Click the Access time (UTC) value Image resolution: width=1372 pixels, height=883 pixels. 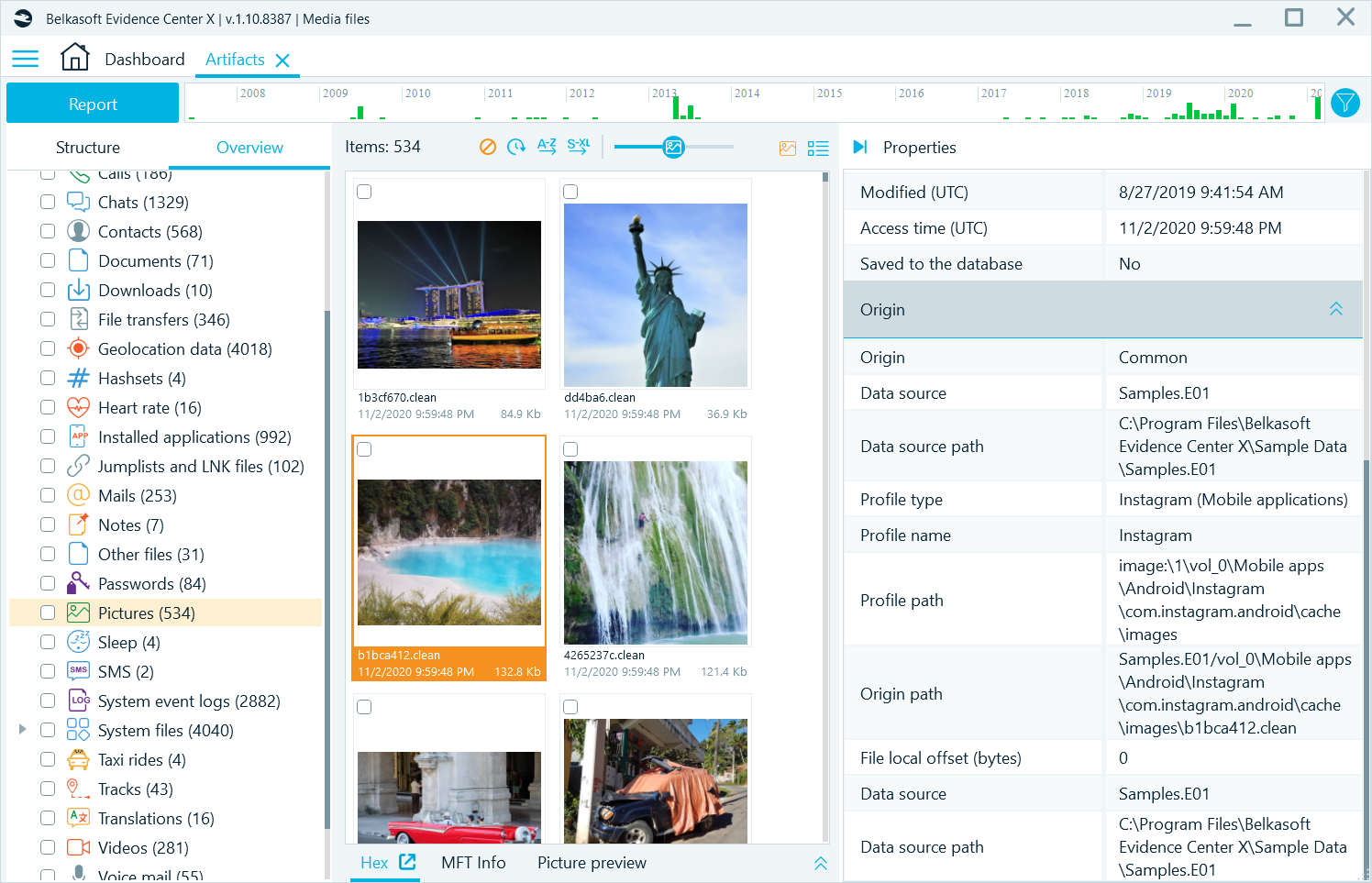(x=1200, y=228)
